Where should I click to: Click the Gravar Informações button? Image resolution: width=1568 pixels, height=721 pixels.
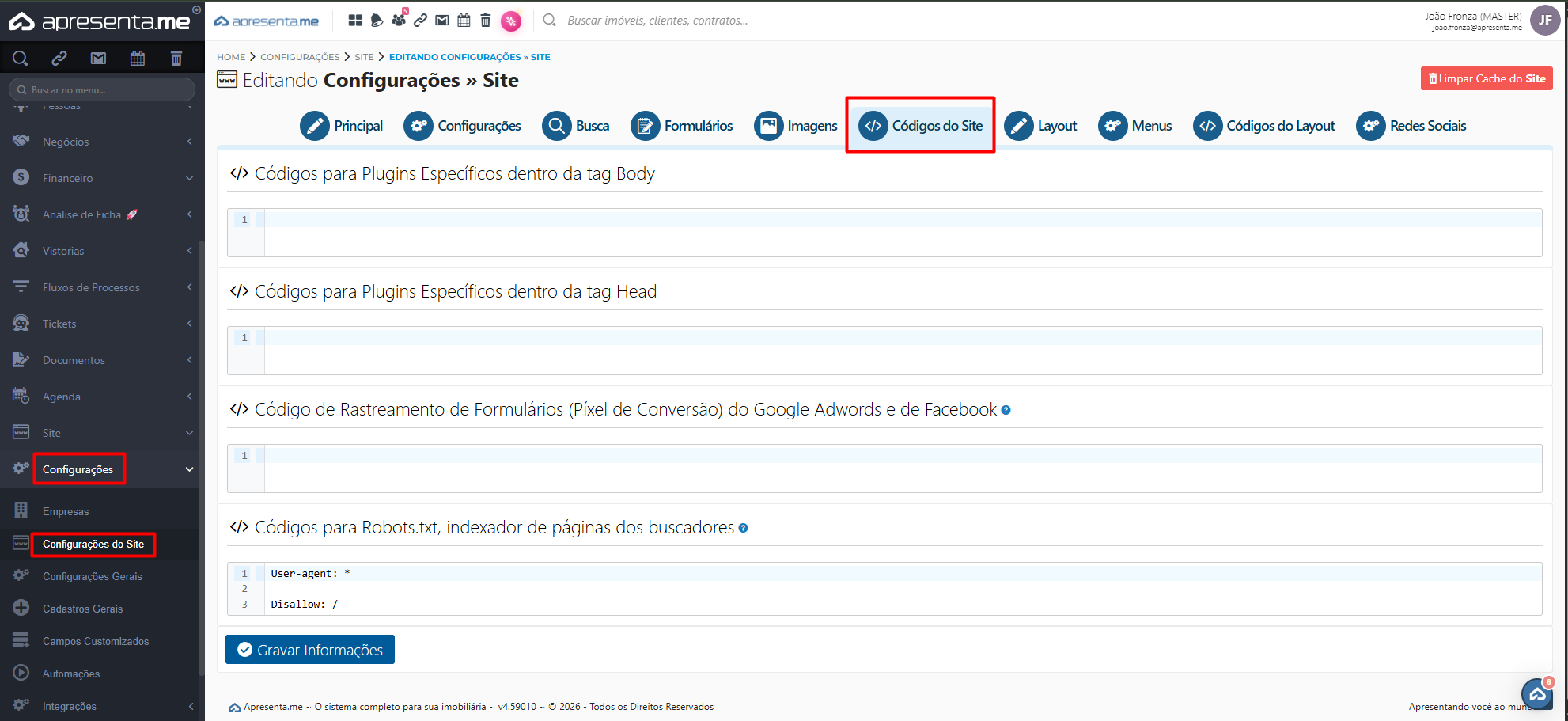[310, 650]
